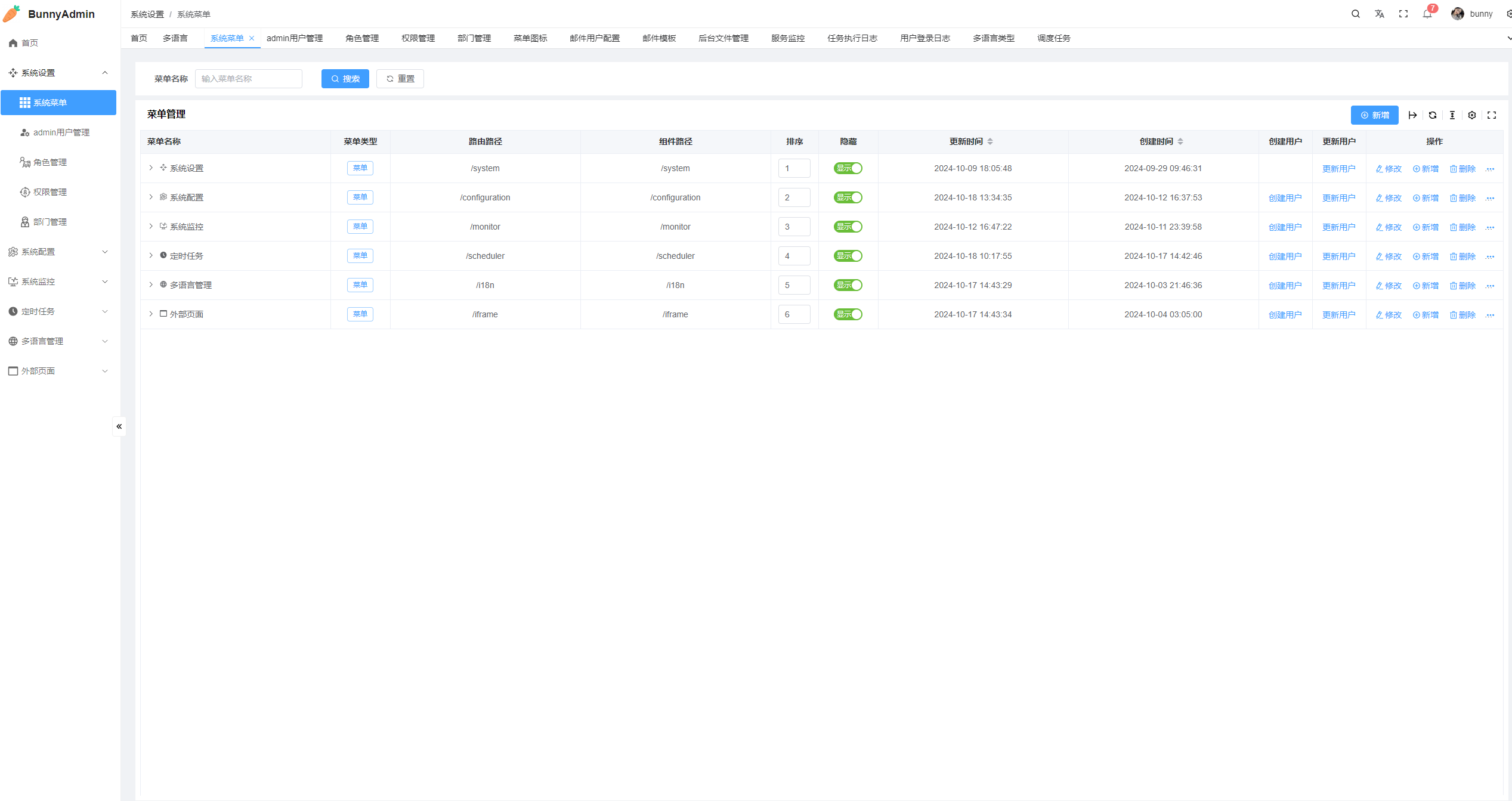
Task: Click 新增 link in 多语言管理 row
Action: coord(1426,286)
